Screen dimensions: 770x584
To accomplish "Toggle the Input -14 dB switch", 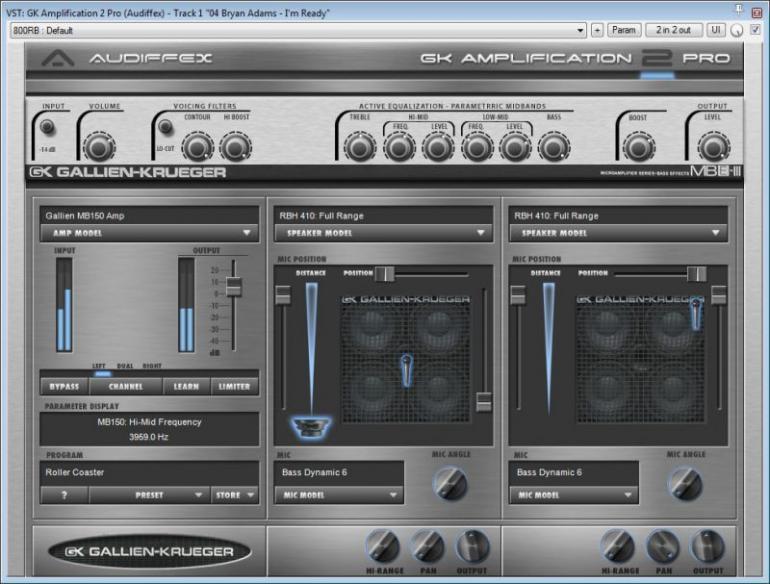I will pyautogui.click(x=47, y=127).
